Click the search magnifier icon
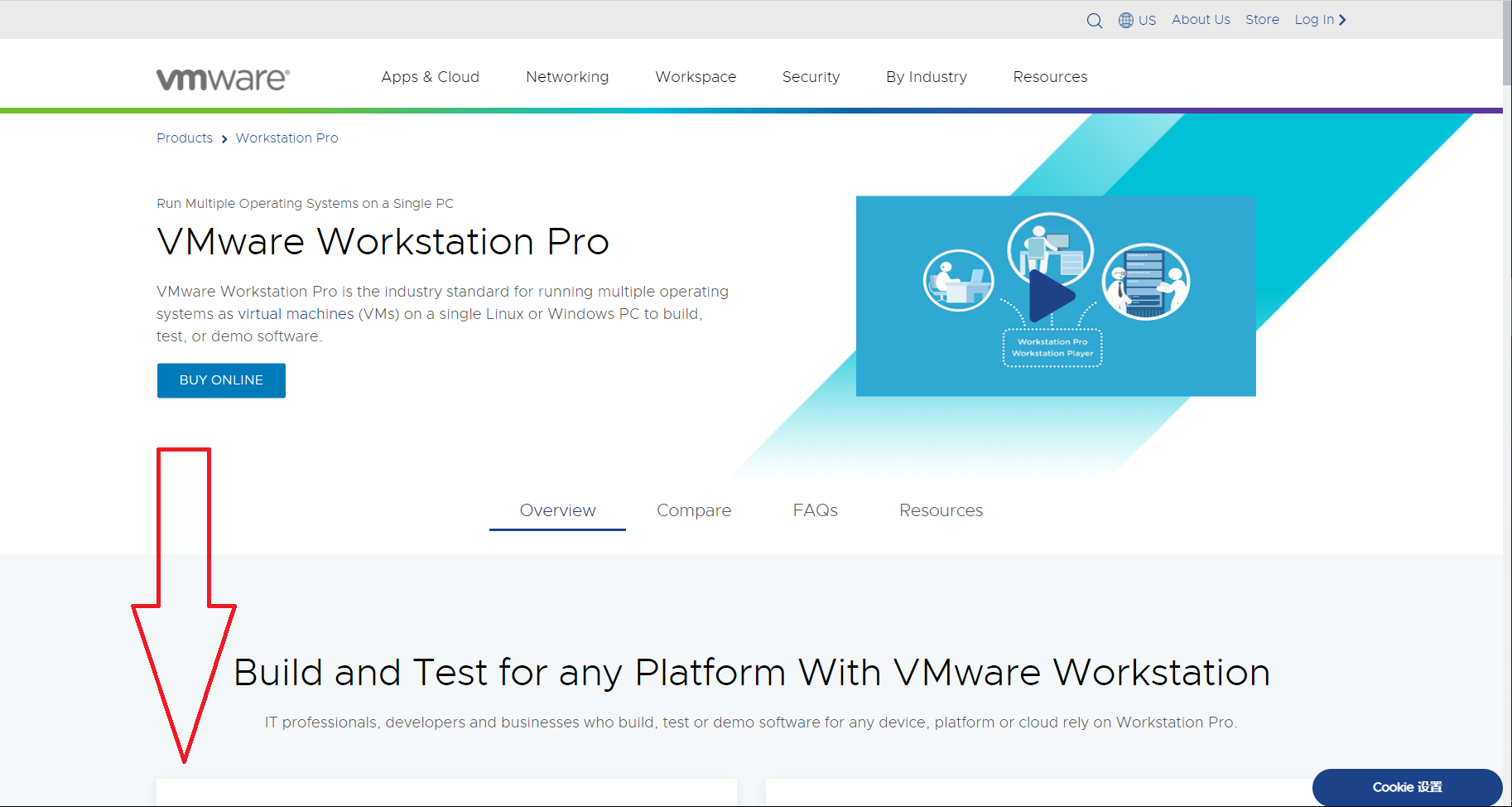The image size is (1512, 807). pyautogui.click(x=1094, y=20)
